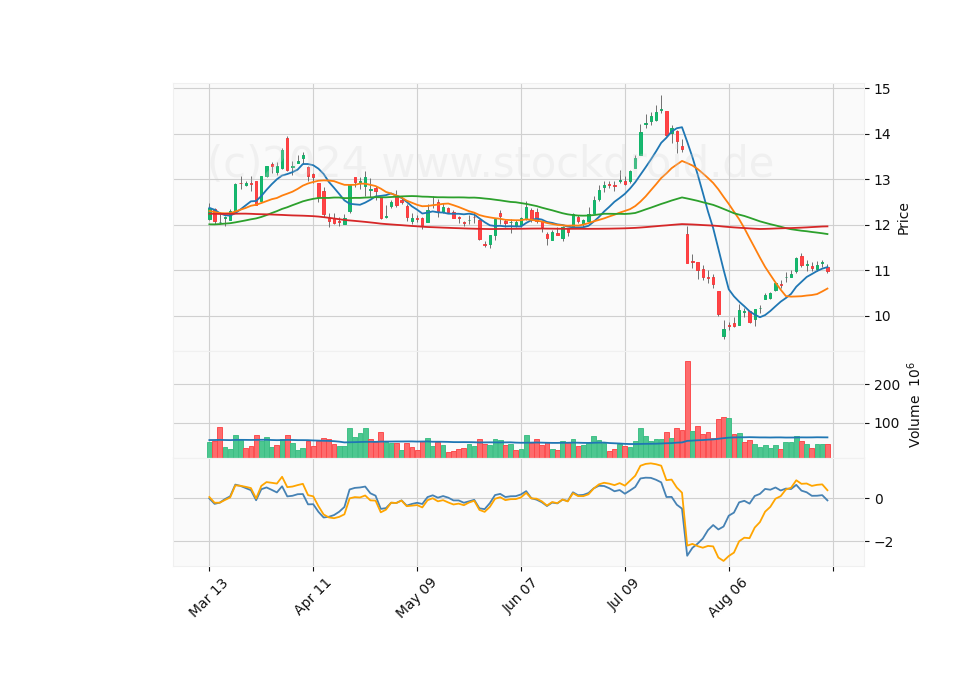Click the price tick label 11

pos(882,271)
